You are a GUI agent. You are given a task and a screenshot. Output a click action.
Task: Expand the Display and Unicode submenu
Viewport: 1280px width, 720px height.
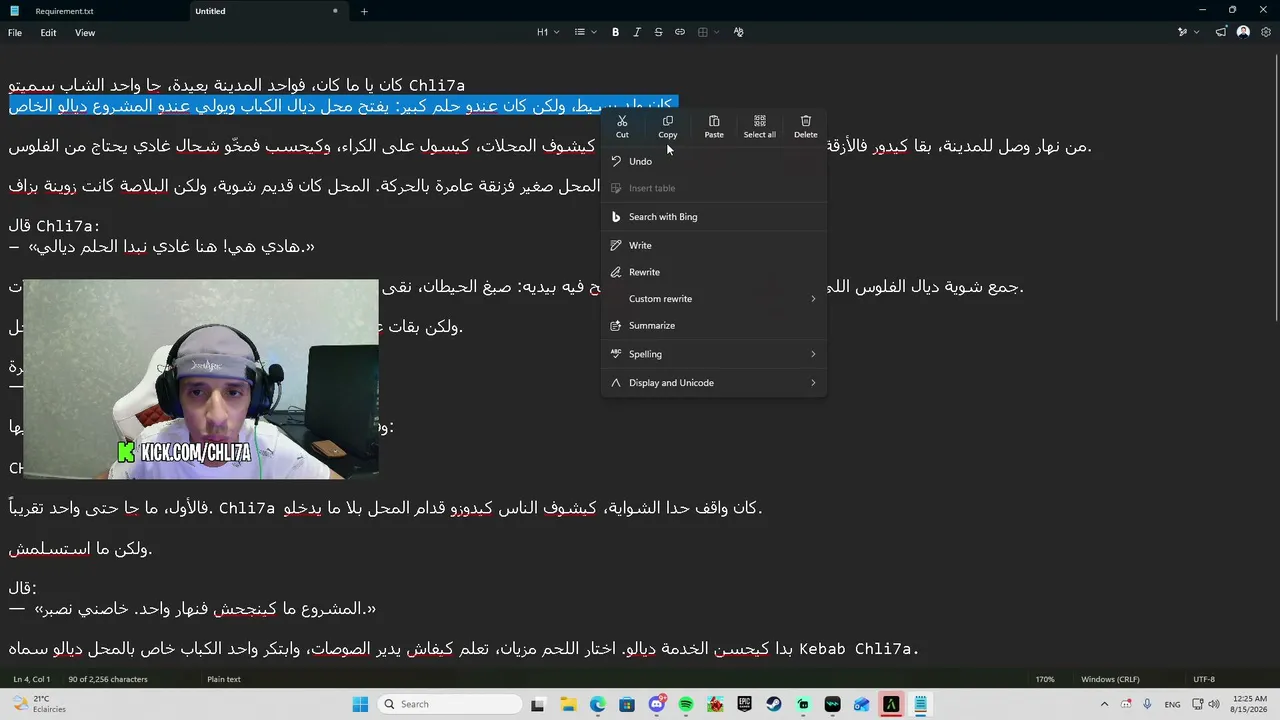pos(714,383)
